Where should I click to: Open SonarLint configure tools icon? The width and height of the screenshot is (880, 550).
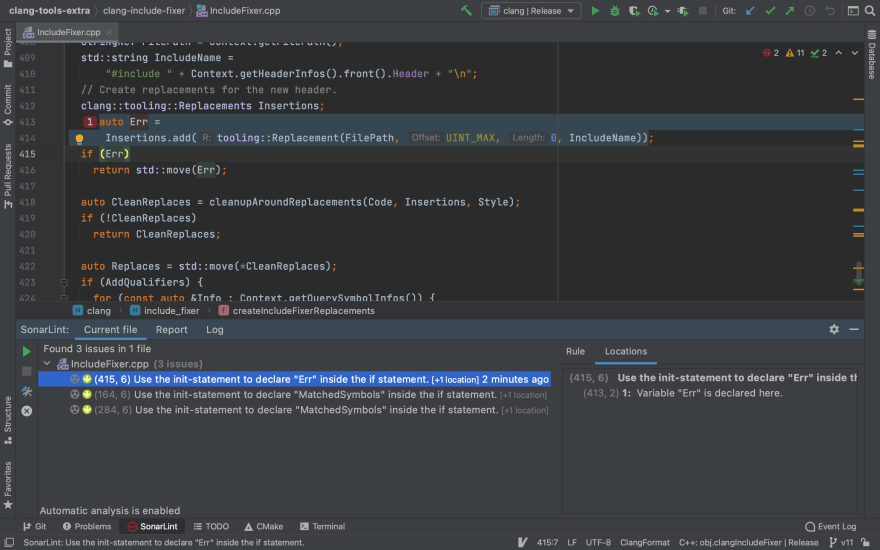tap(26, 391)
